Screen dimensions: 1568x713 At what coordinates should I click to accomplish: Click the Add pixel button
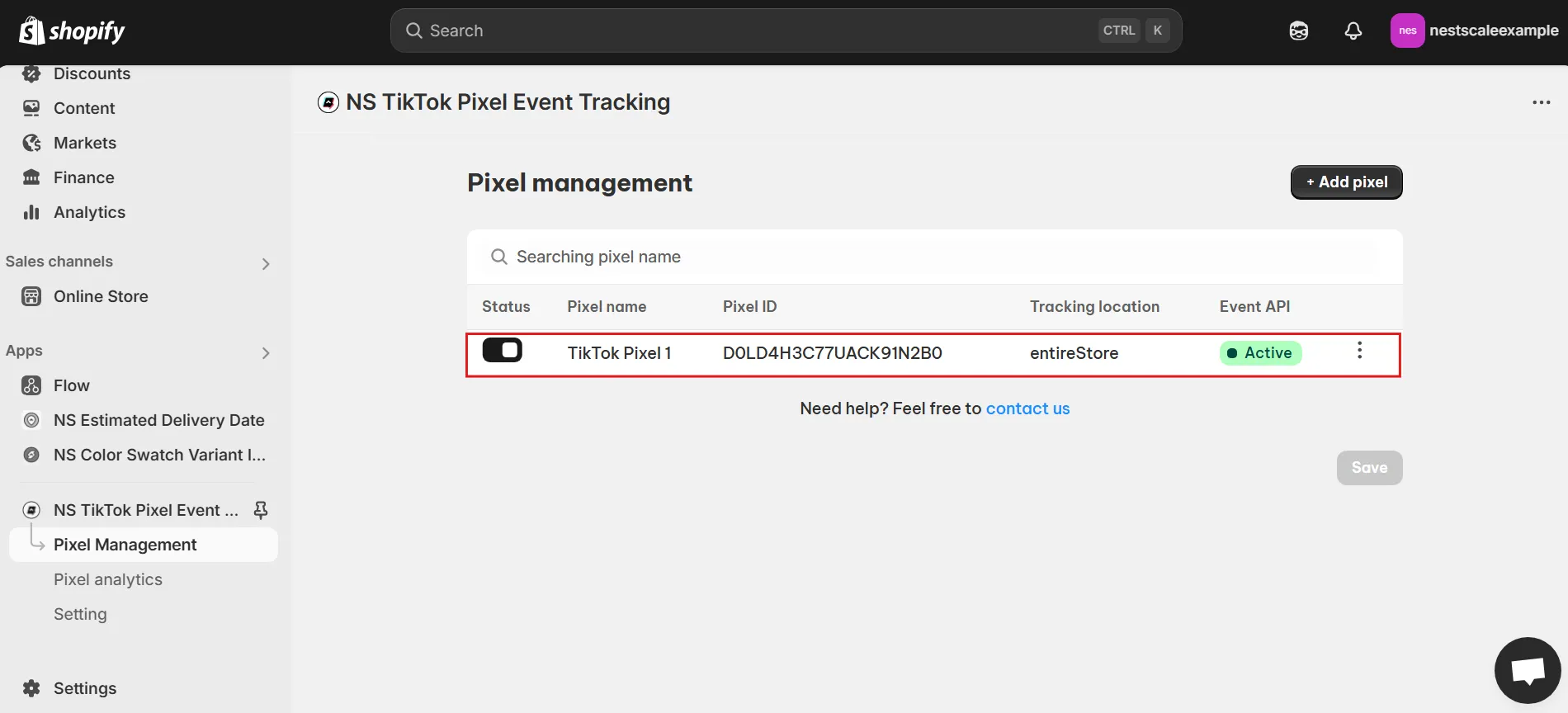pos(1346,182)
